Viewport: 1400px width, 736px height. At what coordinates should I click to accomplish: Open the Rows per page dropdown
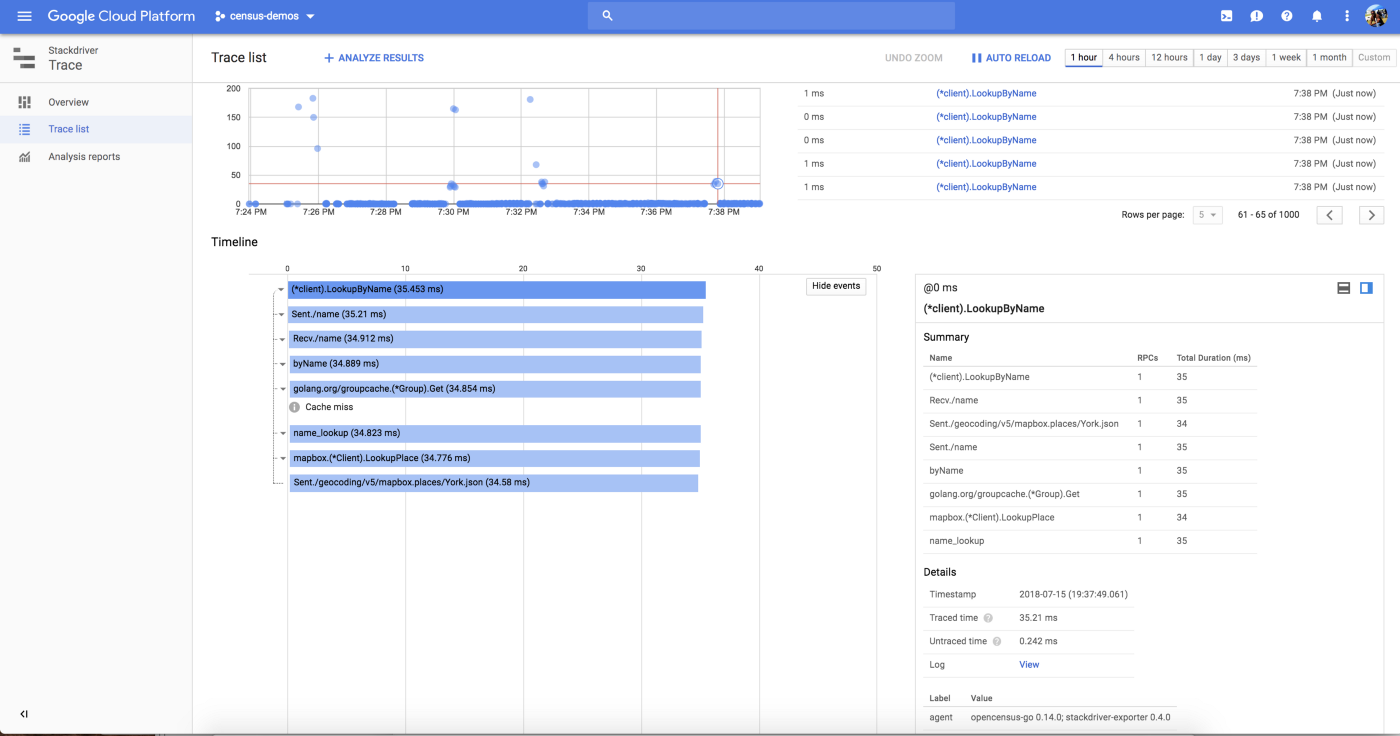pos(1207,215)
